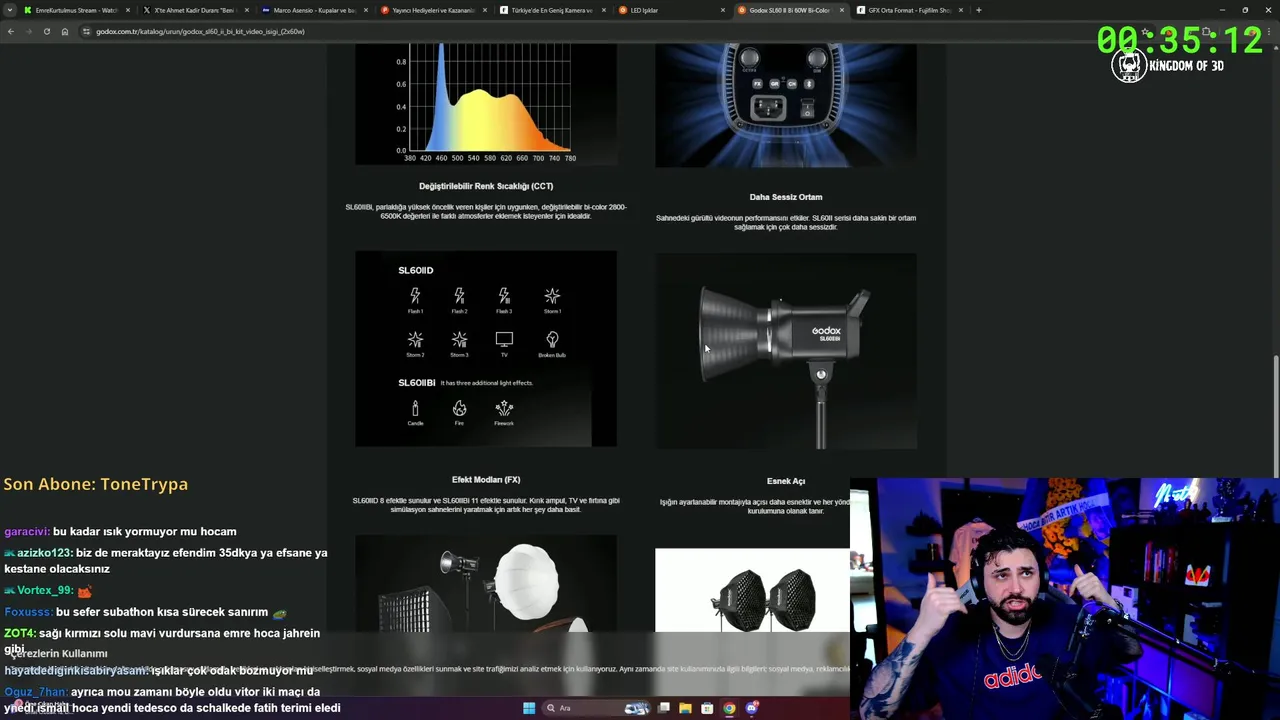Go back to the previous page
1280x720 pixels.
(x=11, y=31)
